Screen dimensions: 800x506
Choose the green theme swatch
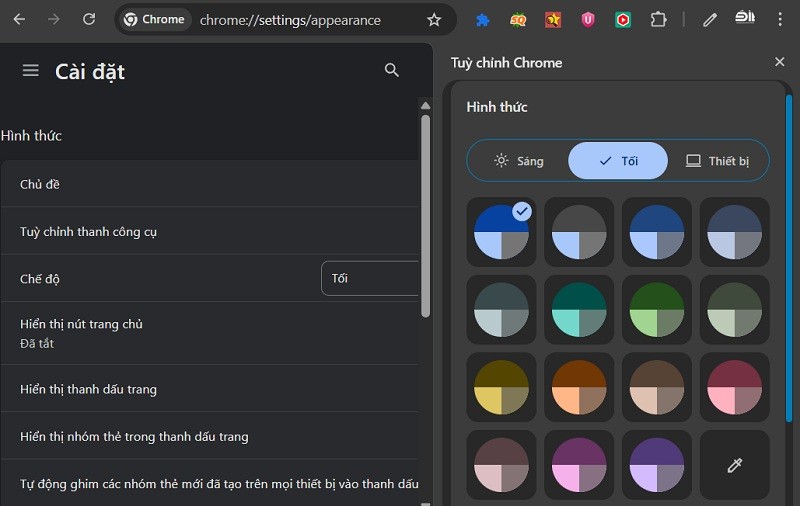click(657, 310)
